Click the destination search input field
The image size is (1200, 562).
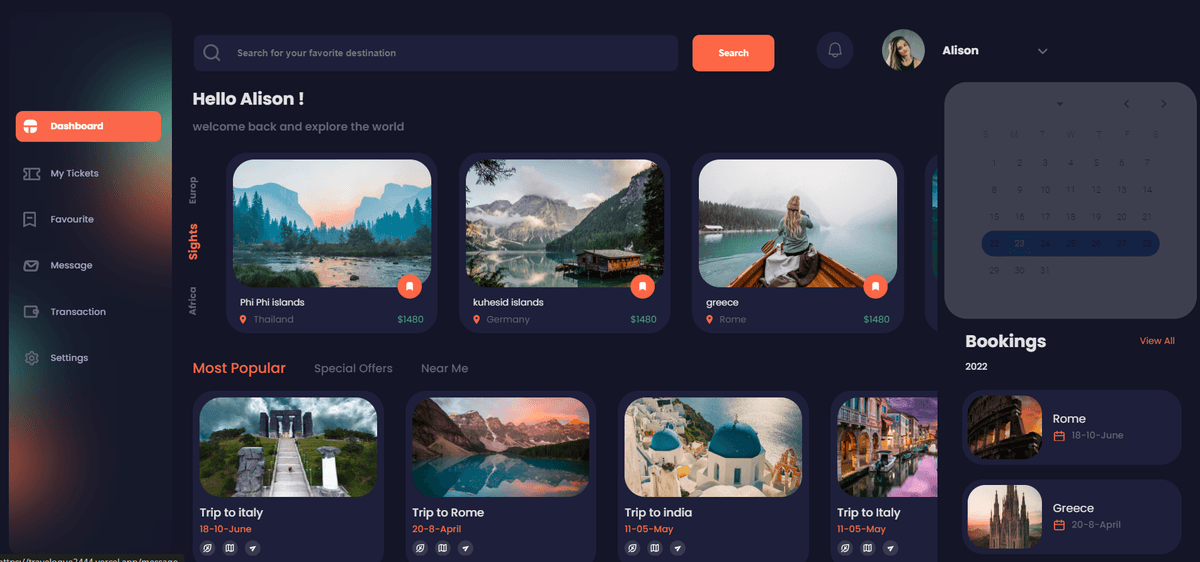click(450, 53)
